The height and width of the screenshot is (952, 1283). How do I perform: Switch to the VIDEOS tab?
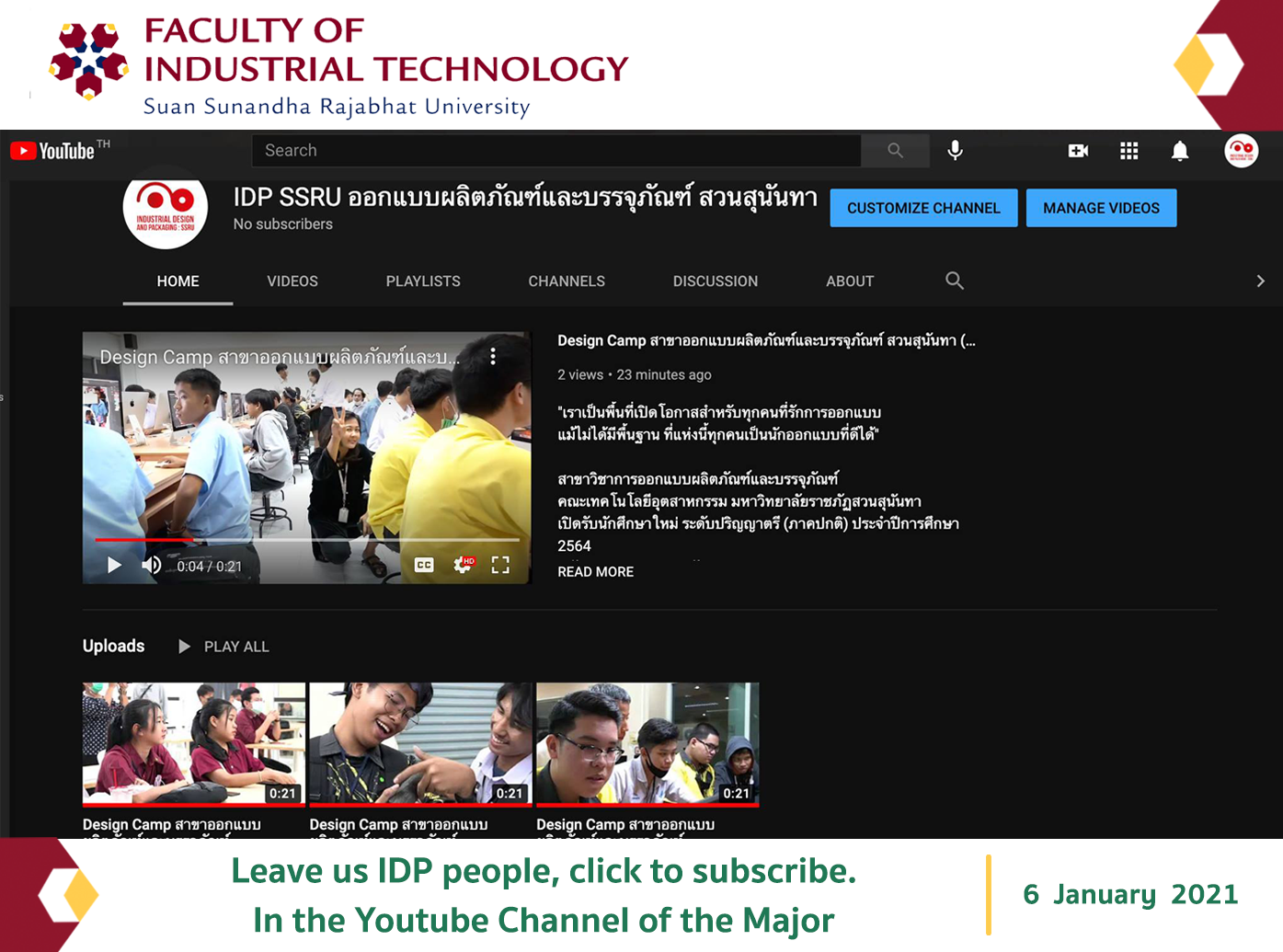click(x=292, y=281)
